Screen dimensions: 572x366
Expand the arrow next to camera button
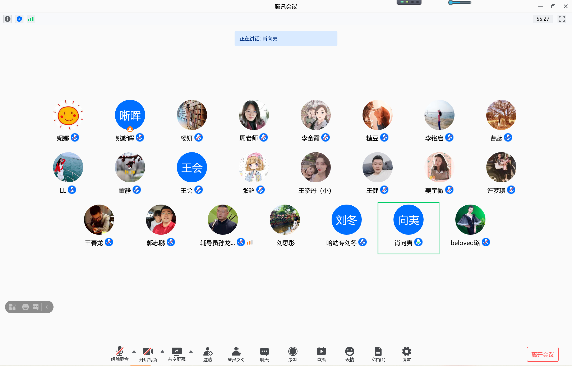pyautogui.click(x=162, y=352)
